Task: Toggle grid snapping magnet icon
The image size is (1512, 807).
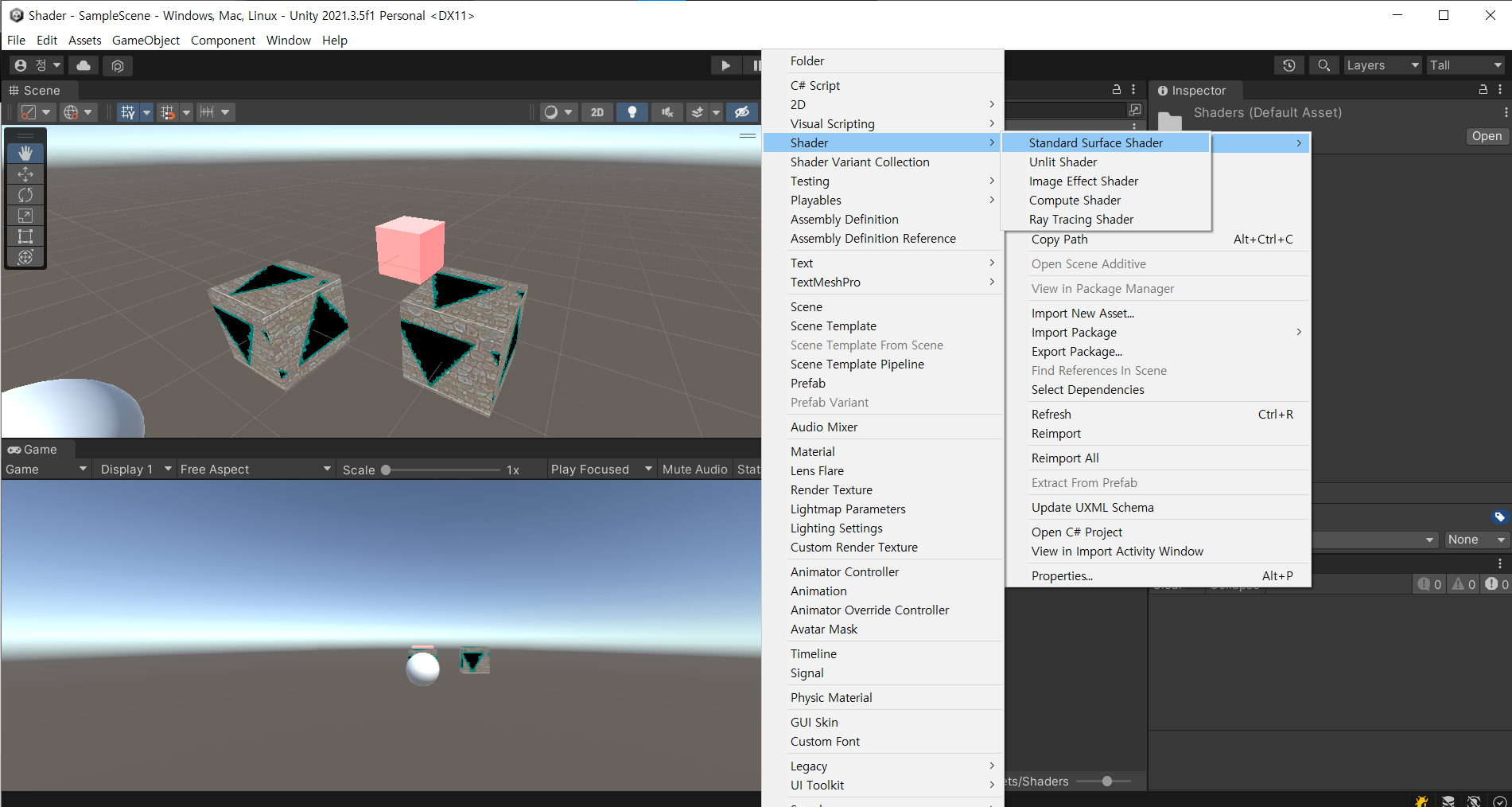Action: point(167,112)
